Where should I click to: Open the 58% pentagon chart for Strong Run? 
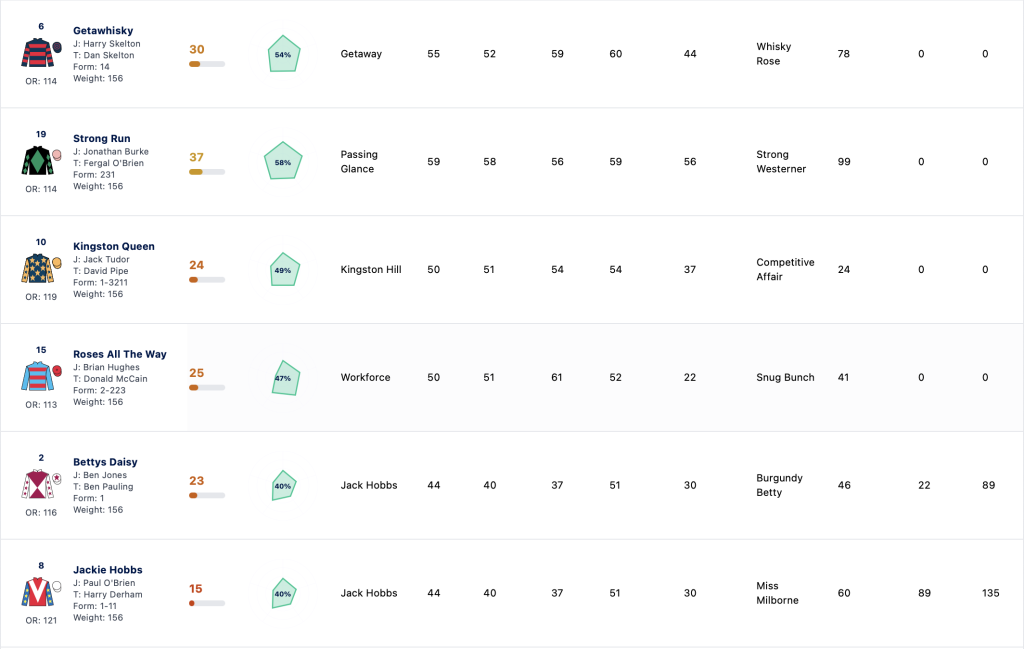283,161
